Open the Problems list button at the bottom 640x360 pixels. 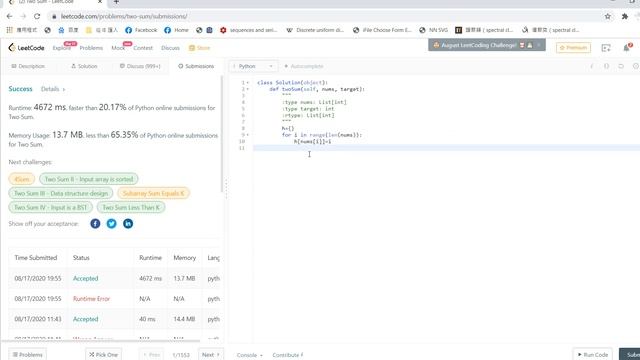pos(27,355)
